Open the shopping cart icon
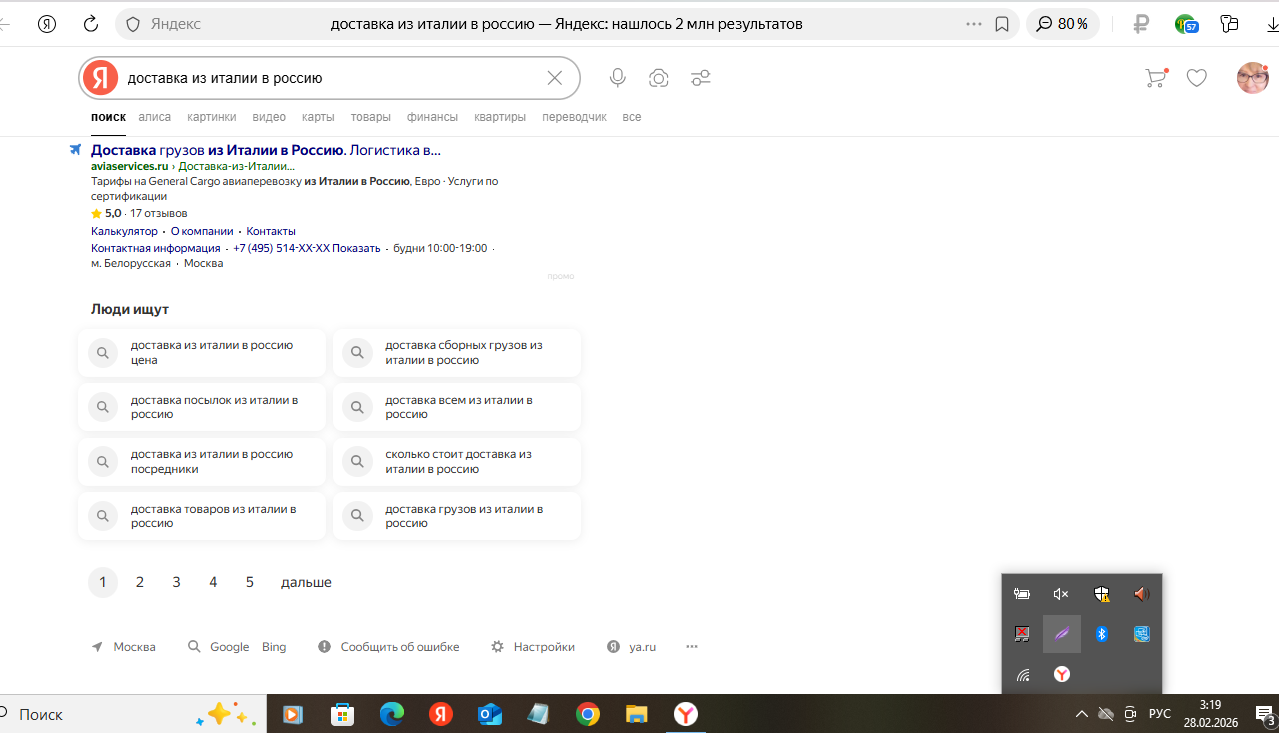1279x733 pixels. tap(1155, 78)
